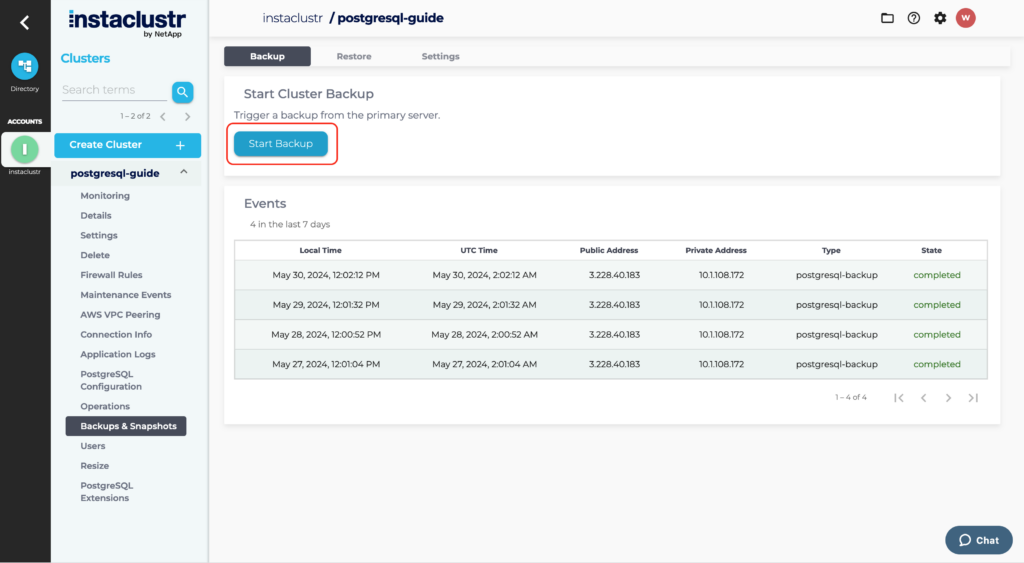Click the cluster search magnifier button
Image resolution: width=1024 pixels, height=563 pixels.
click(x=182, y=92)
